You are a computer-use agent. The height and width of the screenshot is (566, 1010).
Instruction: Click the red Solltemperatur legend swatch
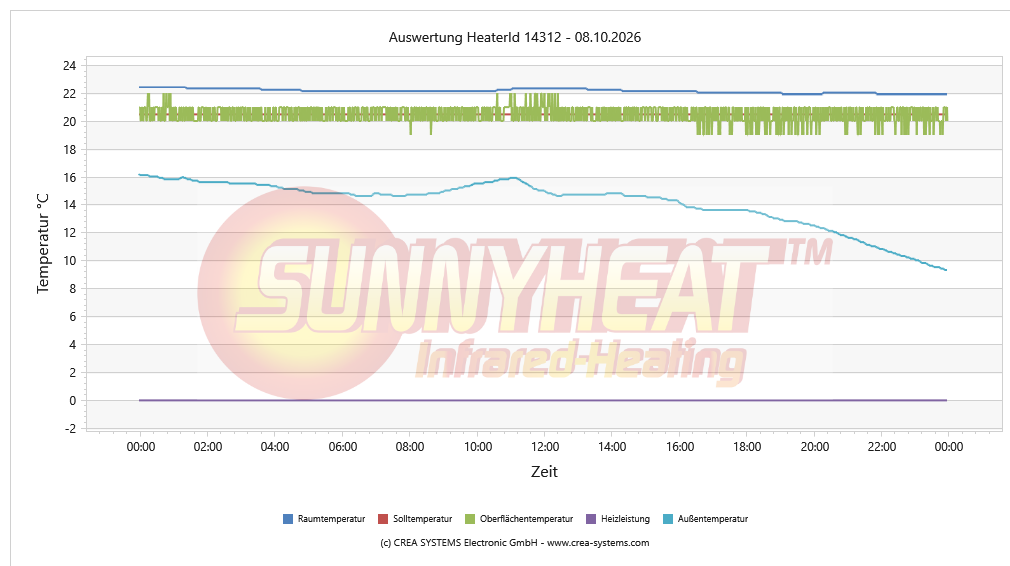click(x=383, y=519)
